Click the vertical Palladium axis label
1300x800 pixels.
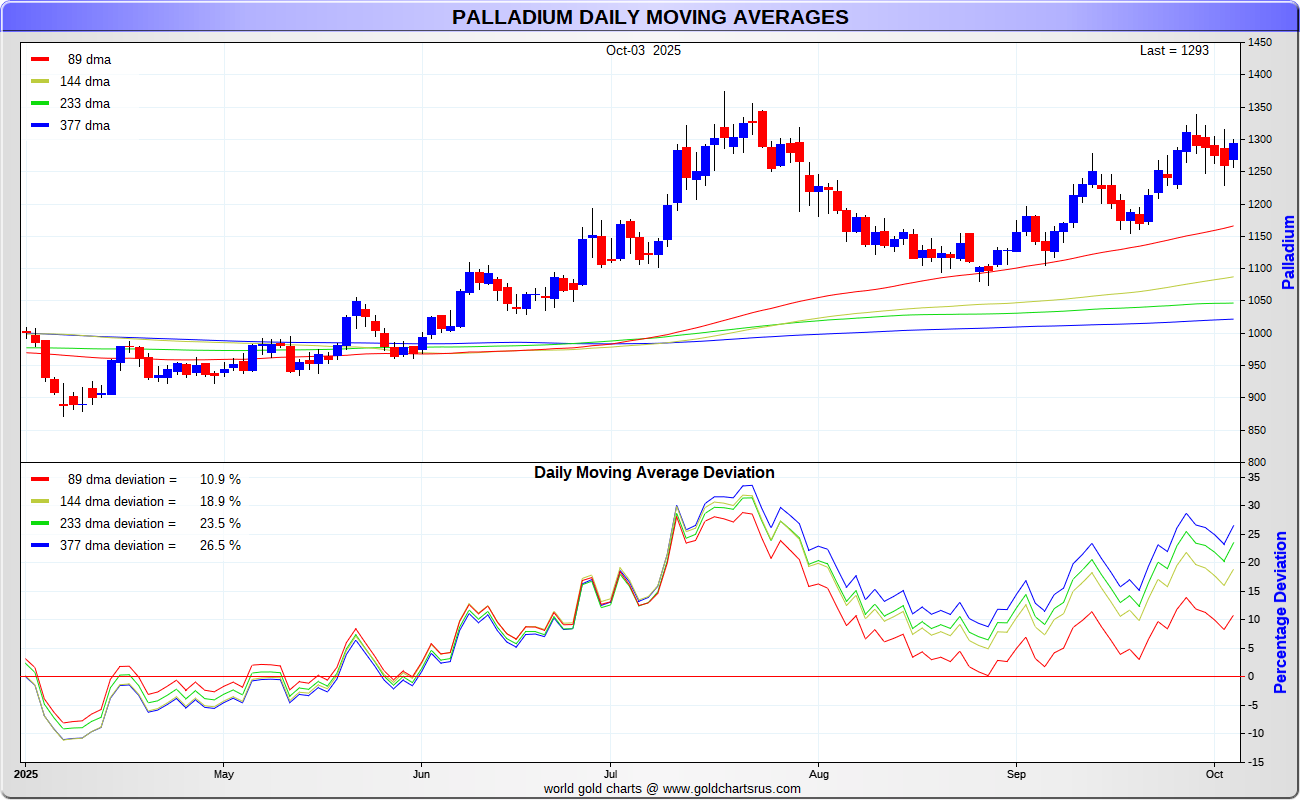point(1288,252)
